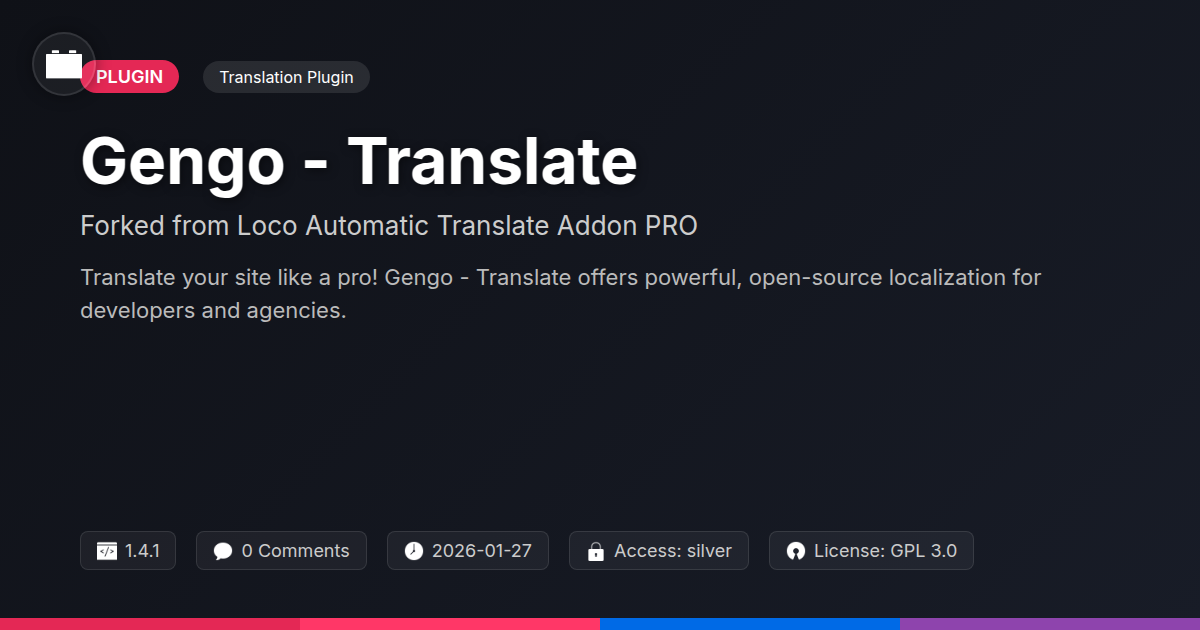Open the Translation Plugin category tag
This screenshot has width=1200, height=630.
(286, 77)
